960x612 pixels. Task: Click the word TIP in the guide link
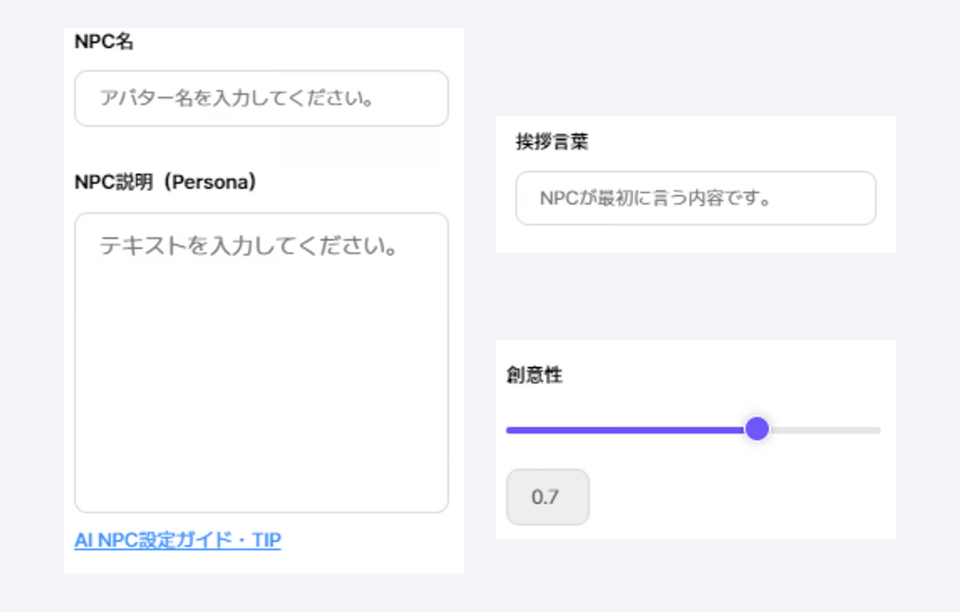(266, 541)
